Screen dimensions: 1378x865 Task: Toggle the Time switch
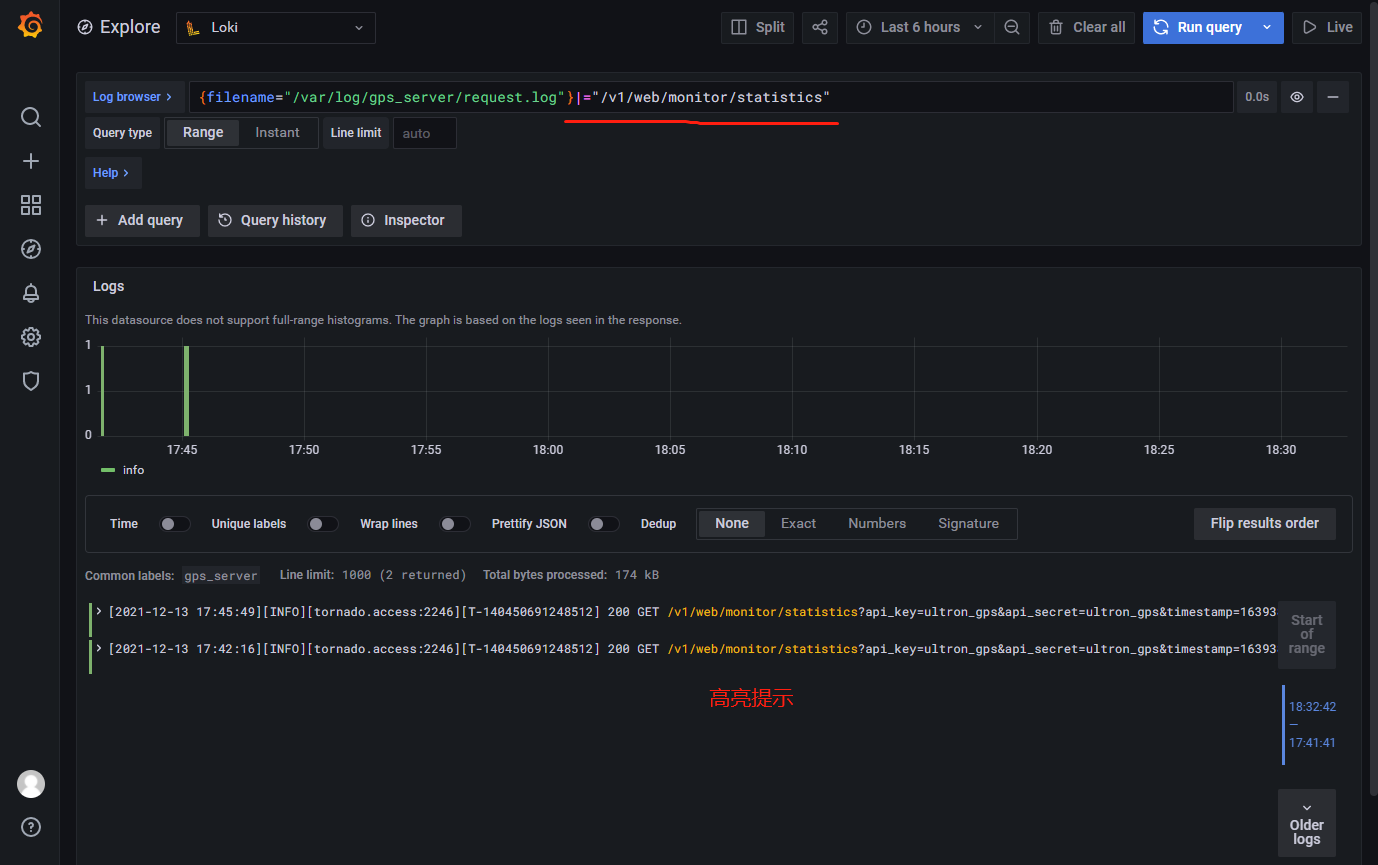[x=175, y=524]
